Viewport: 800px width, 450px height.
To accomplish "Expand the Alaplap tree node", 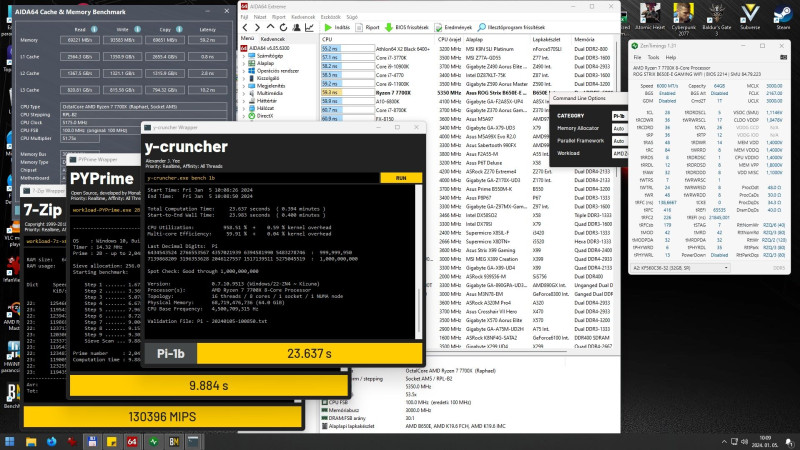I will pos(244,64).
